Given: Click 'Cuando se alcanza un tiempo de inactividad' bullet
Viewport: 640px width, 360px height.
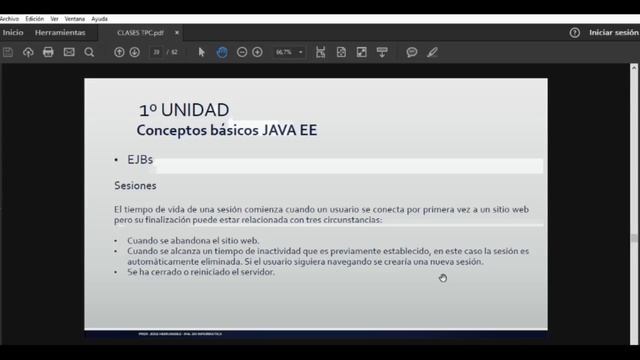Looking at the screenshot, I should coord(328,256).
